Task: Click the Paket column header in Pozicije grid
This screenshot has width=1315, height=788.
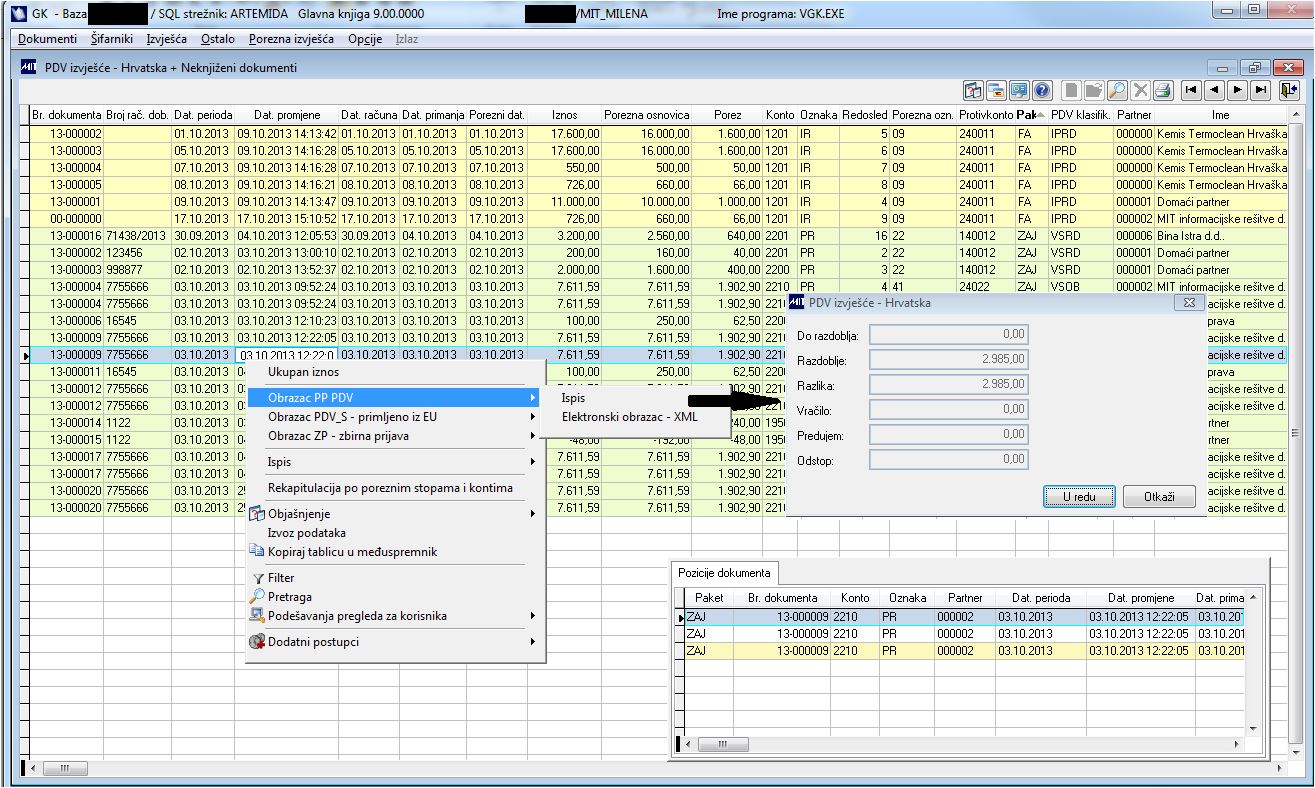Action: click(708, 598)
